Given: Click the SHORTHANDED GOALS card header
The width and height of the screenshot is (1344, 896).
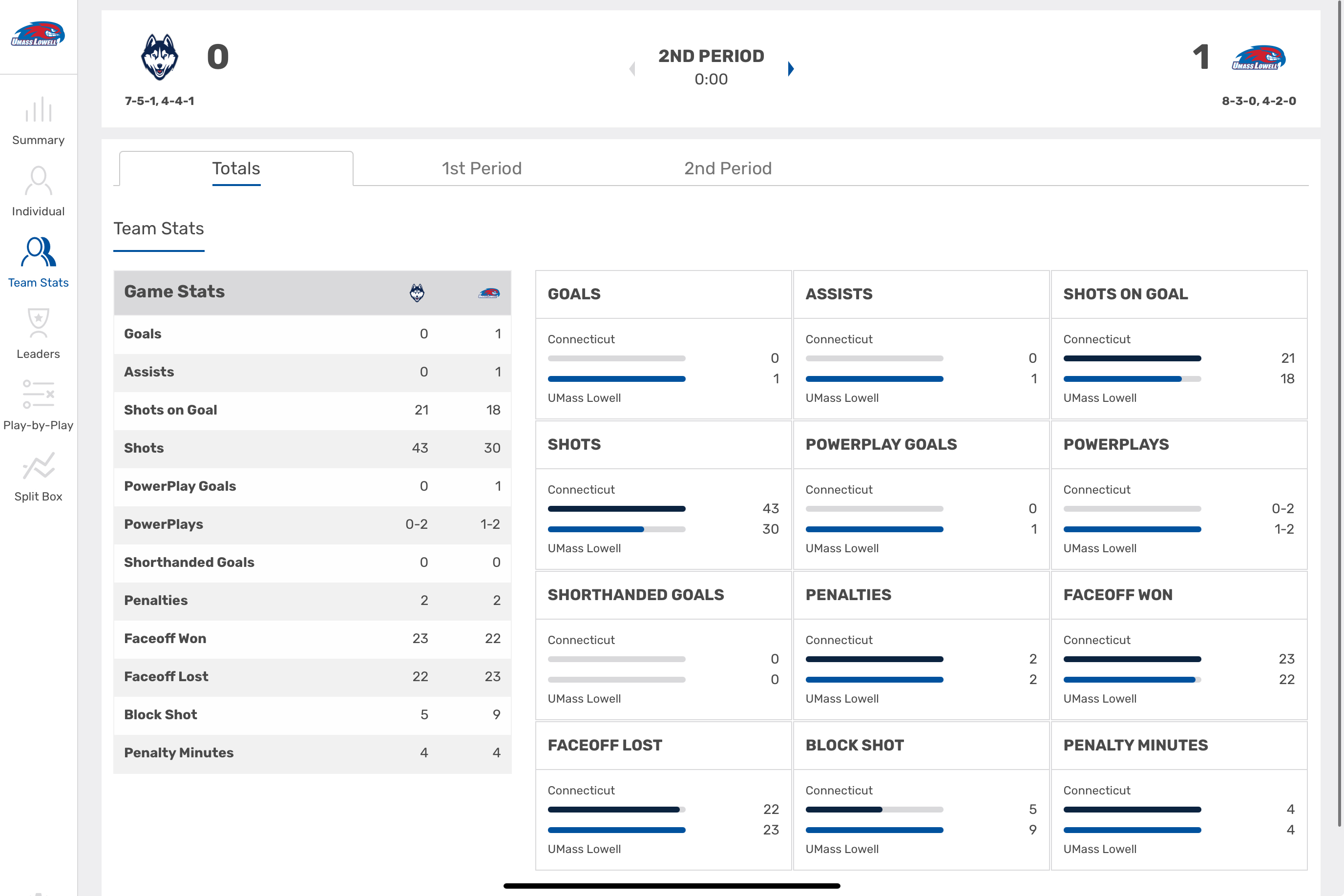Looking at the screenshot, I should point(663,595).
